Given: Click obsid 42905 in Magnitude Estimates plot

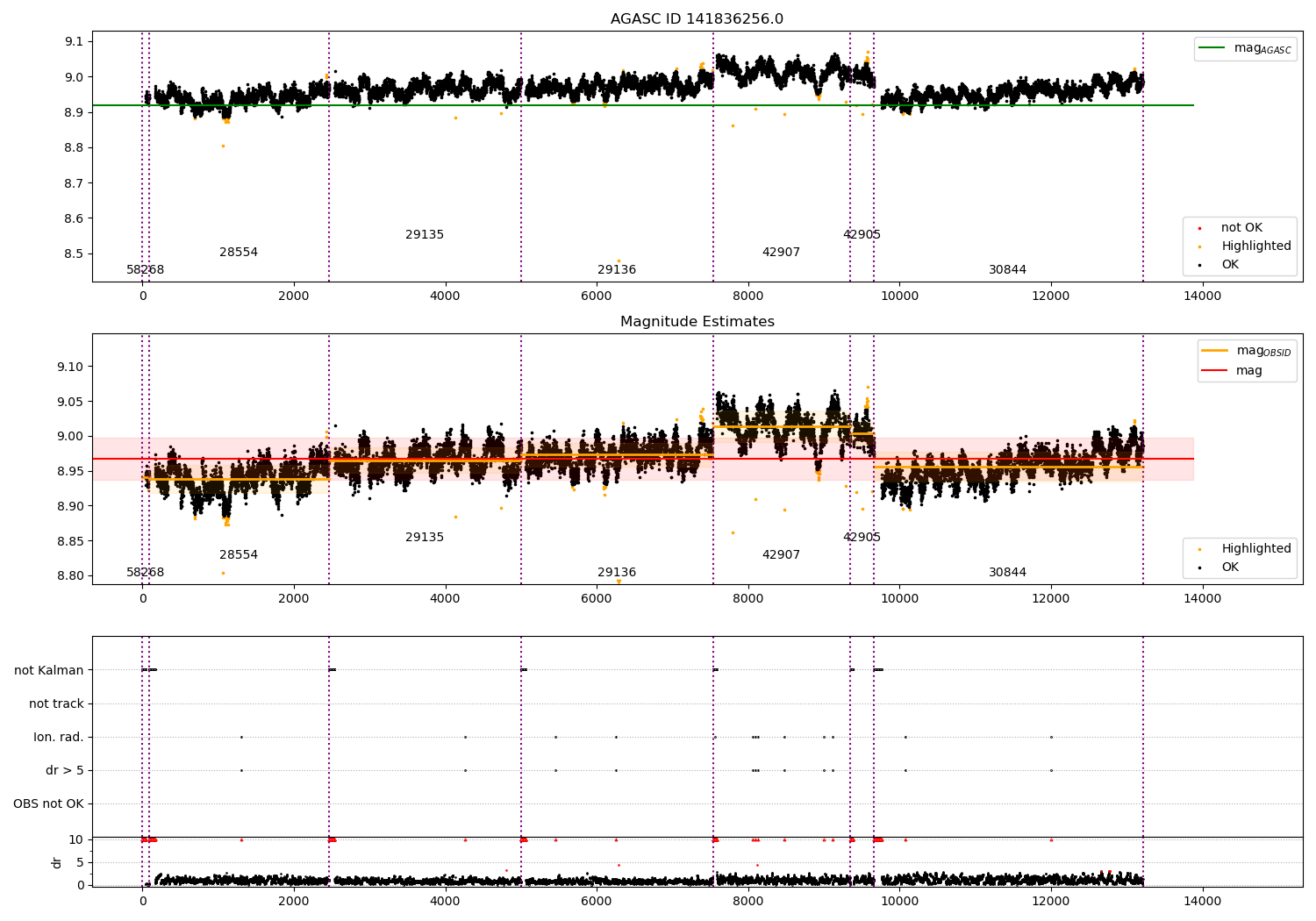Looking at the screenshot, I should (x=862, y=538).
